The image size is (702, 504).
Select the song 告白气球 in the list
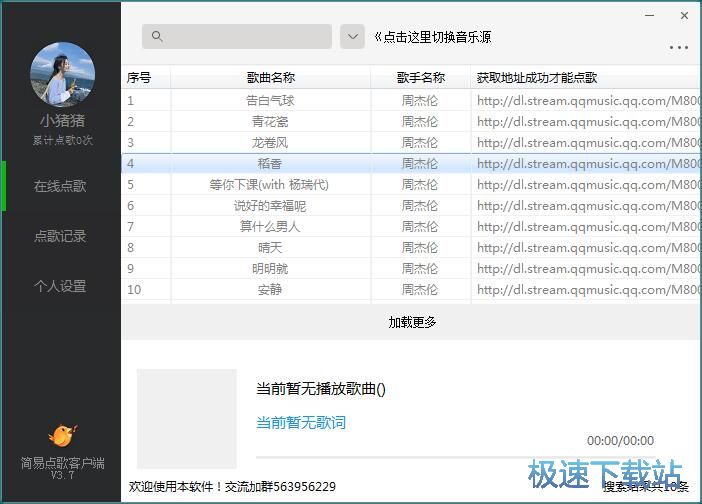point(270,100)
